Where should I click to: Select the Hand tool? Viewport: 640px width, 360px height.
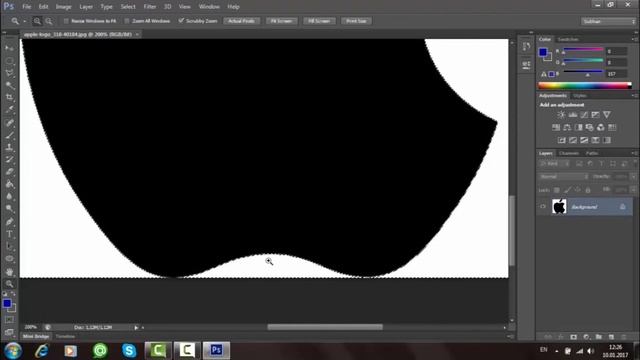click(9, 272)
